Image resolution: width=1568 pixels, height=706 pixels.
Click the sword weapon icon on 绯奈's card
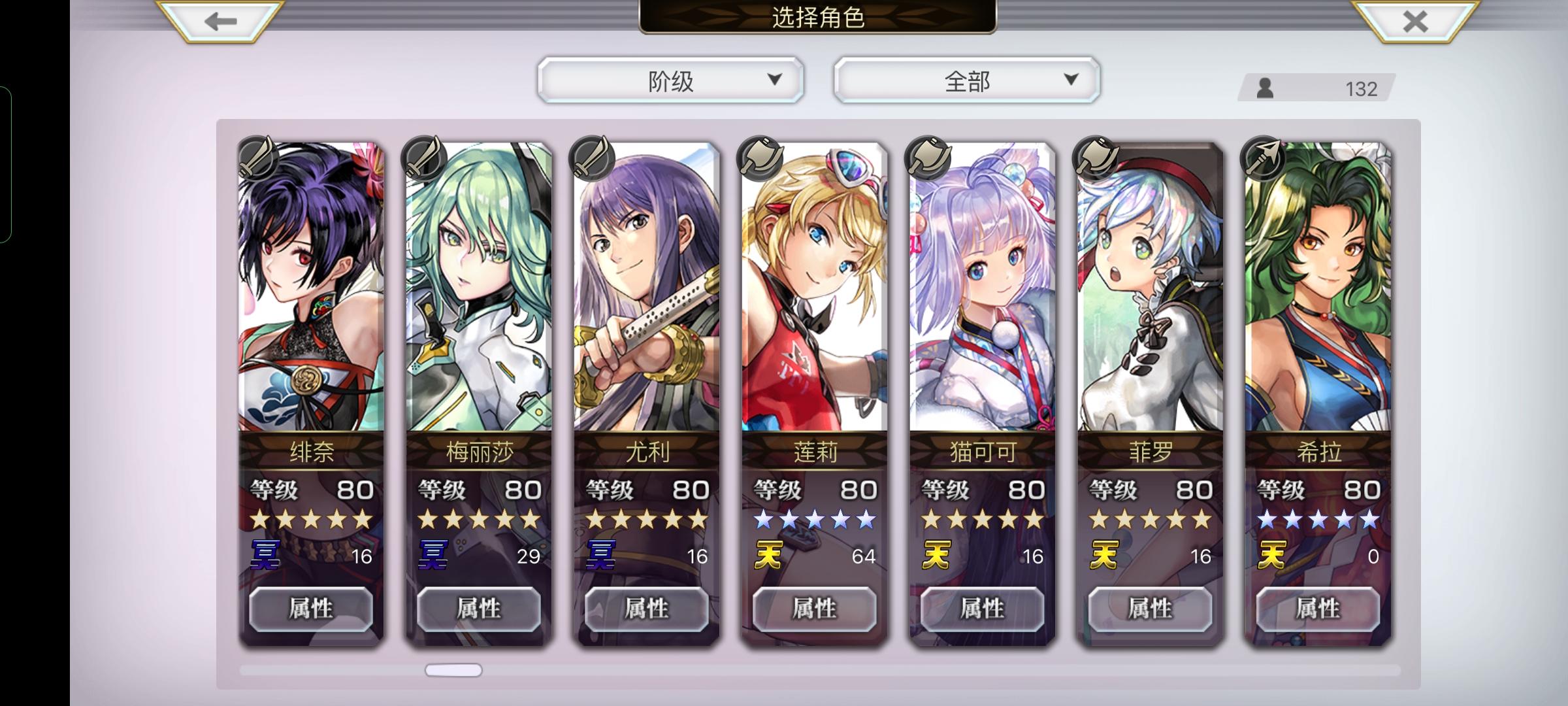click(x=257, y=158)
